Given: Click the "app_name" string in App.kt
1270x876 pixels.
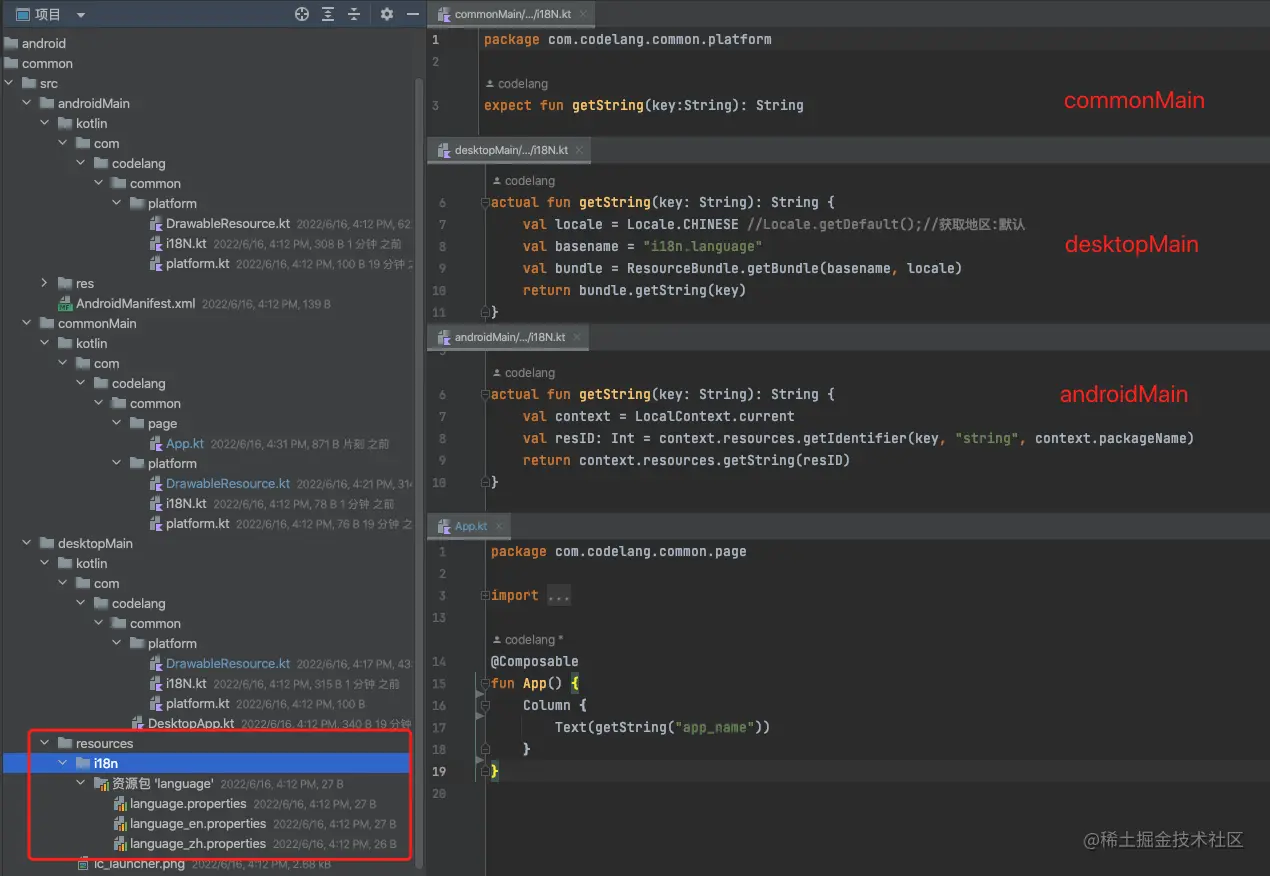Looking at the screenshot, I should tap(715, 727).
